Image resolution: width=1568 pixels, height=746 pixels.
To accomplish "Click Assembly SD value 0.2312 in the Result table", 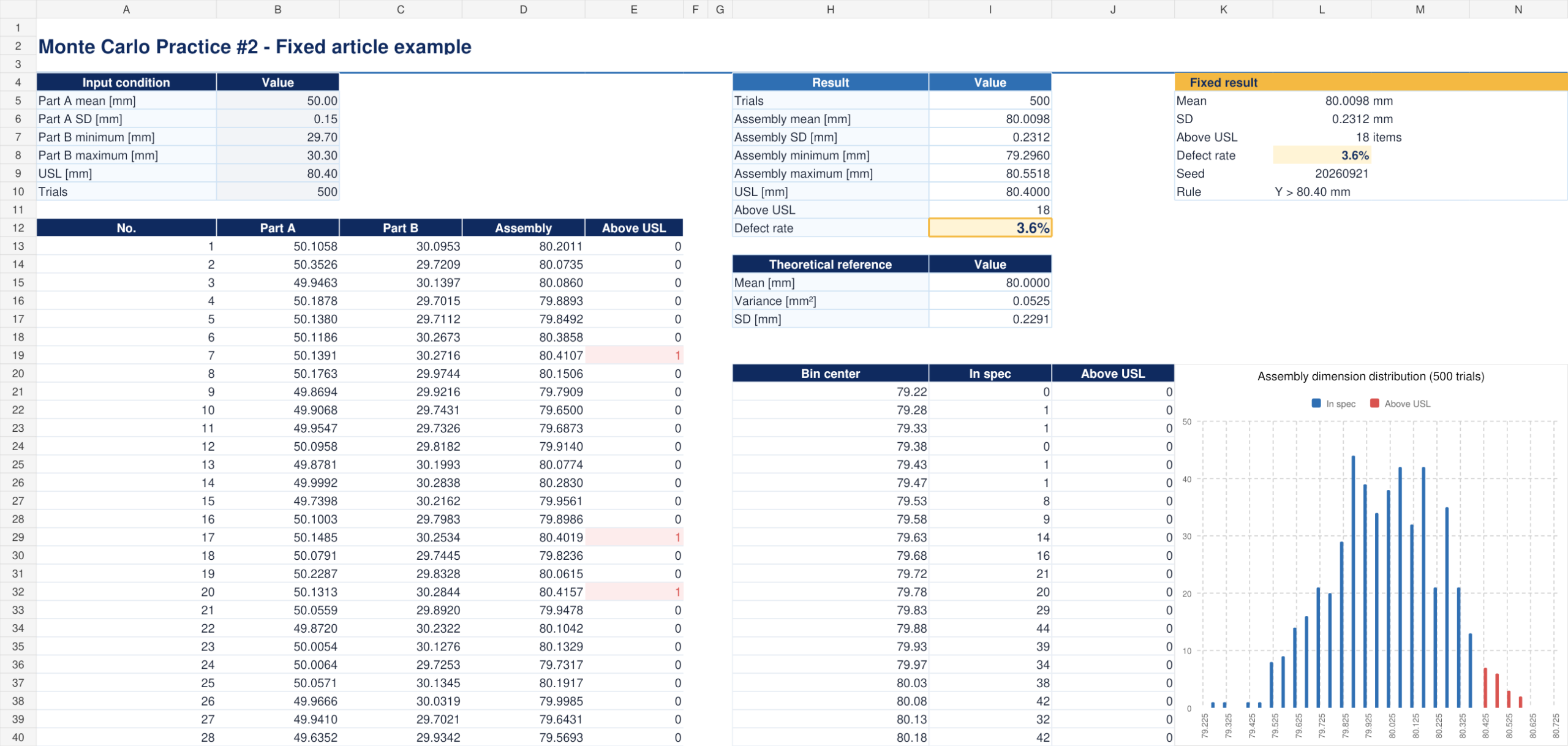I will tap(990, 137).
